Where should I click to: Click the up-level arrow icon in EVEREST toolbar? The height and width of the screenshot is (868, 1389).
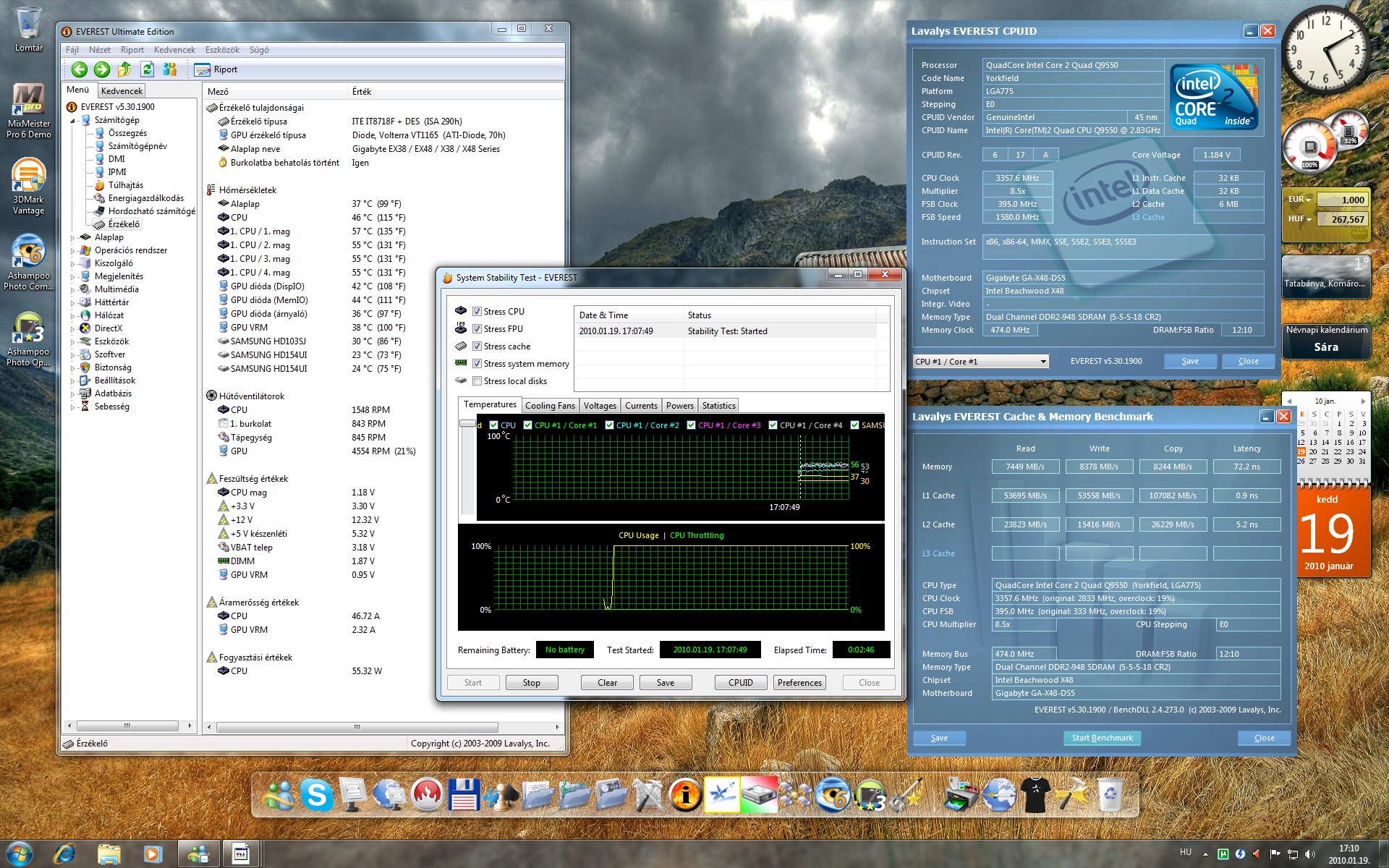point(124,69)
